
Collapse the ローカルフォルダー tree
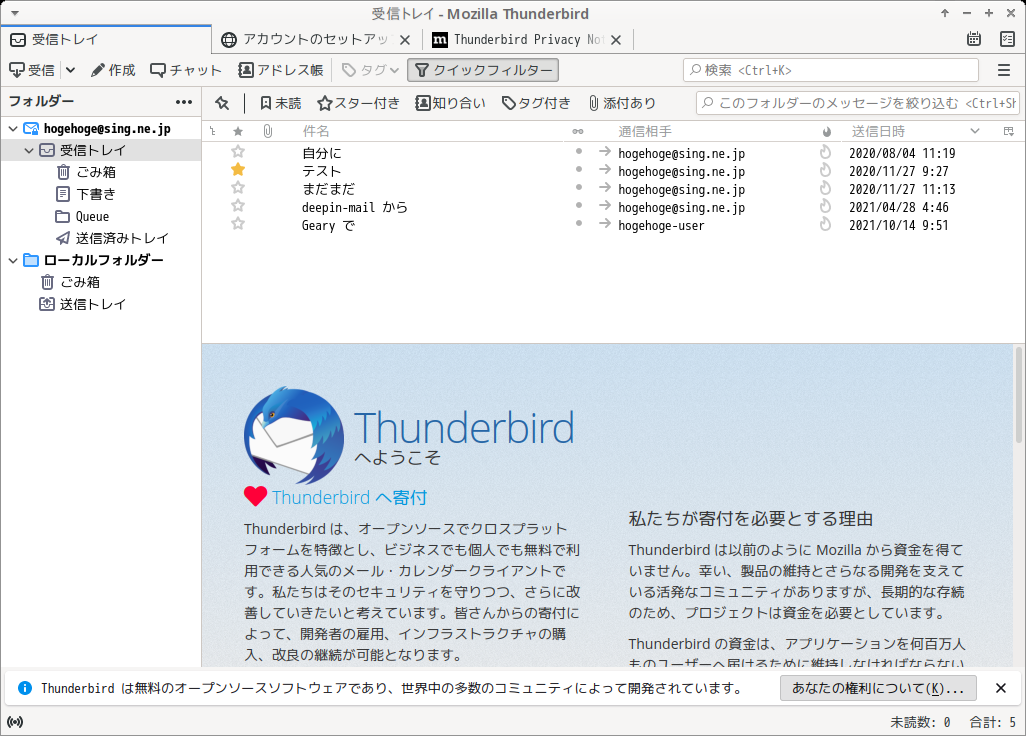pos(12,260)
